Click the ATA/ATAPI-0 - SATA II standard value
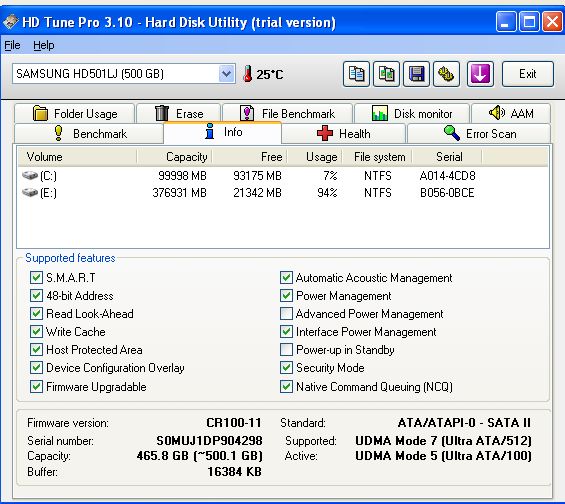The width and height of the screenshot is (565, 504). pos(464,423)
